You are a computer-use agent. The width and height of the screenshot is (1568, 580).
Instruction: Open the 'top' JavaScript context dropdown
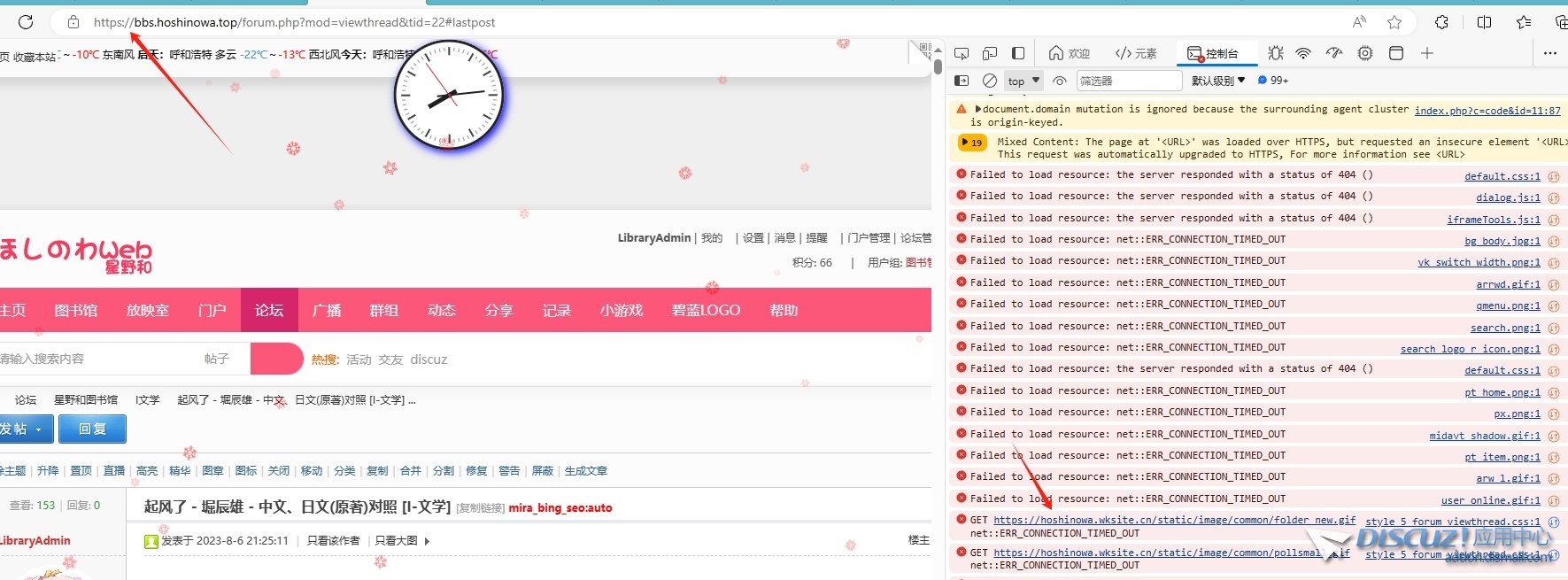[1023, 81]
